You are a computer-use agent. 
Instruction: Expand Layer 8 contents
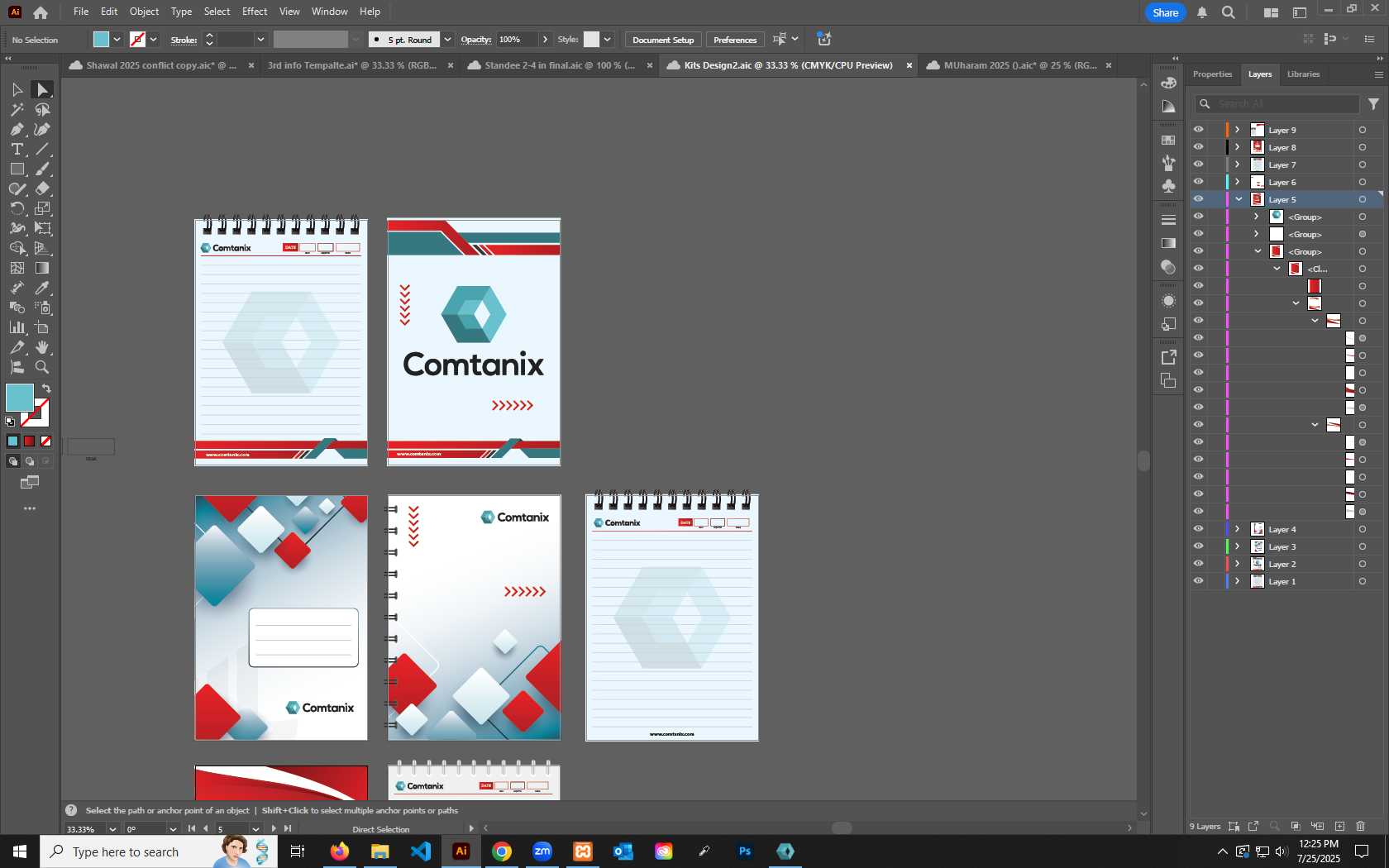(x=1238, y=147)
